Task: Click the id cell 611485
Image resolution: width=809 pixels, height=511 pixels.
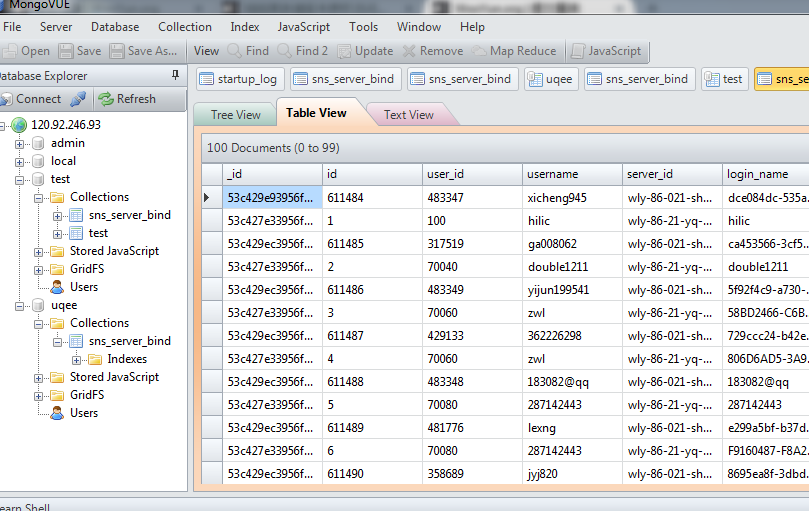Action: click(373, 244)
